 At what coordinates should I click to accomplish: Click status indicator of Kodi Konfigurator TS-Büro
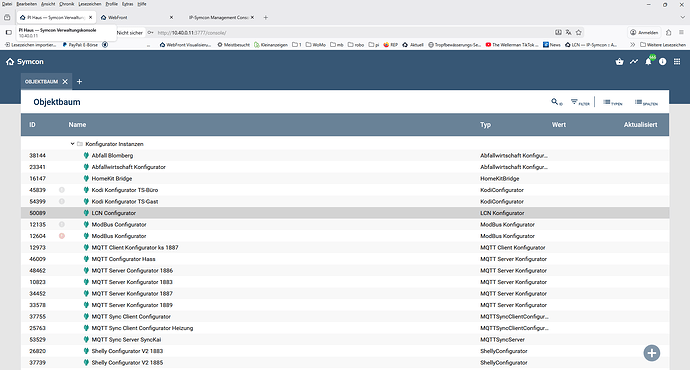pyautogui.click(x=62, y=190)
